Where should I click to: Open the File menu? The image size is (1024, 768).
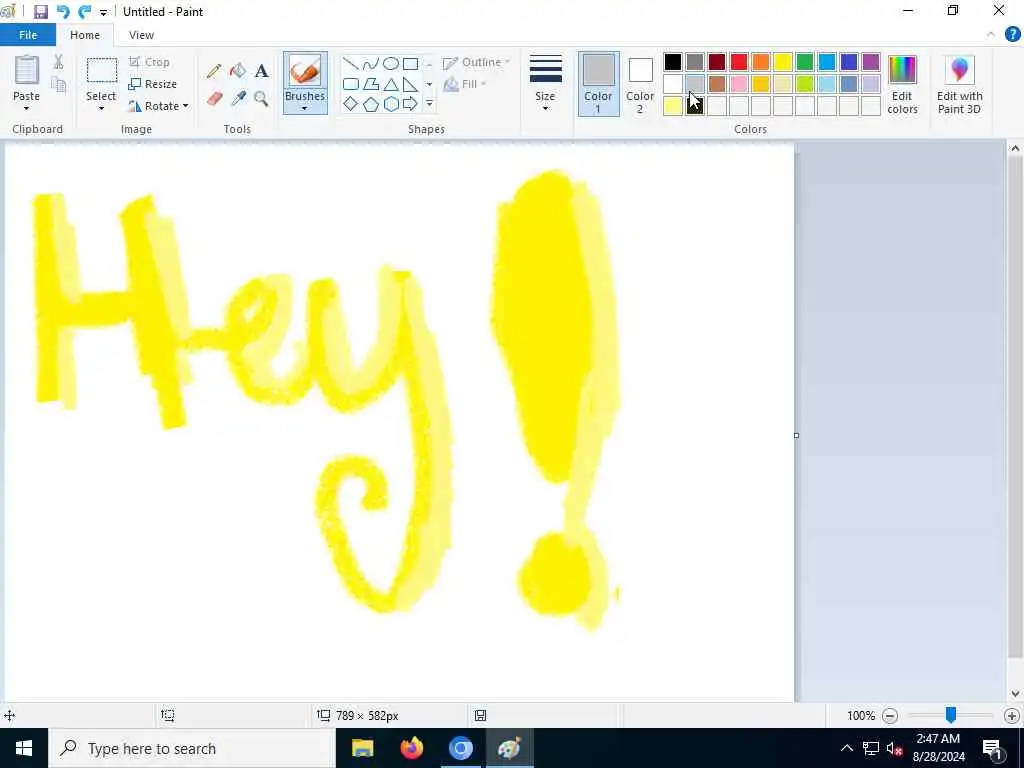click(x=27, y=35)
